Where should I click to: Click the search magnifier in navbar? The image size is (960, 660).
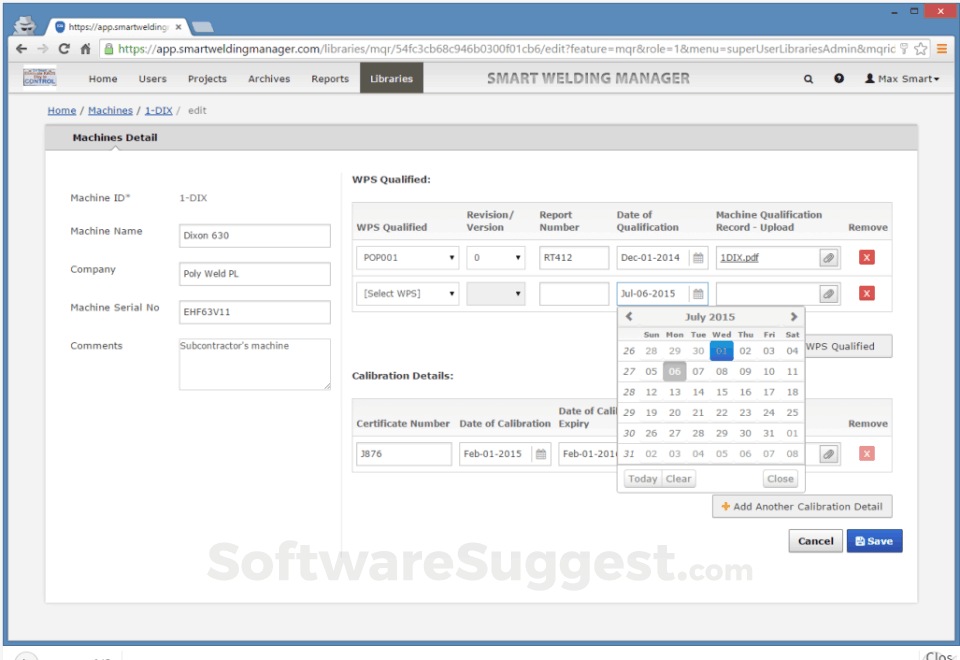coord(808,79)
